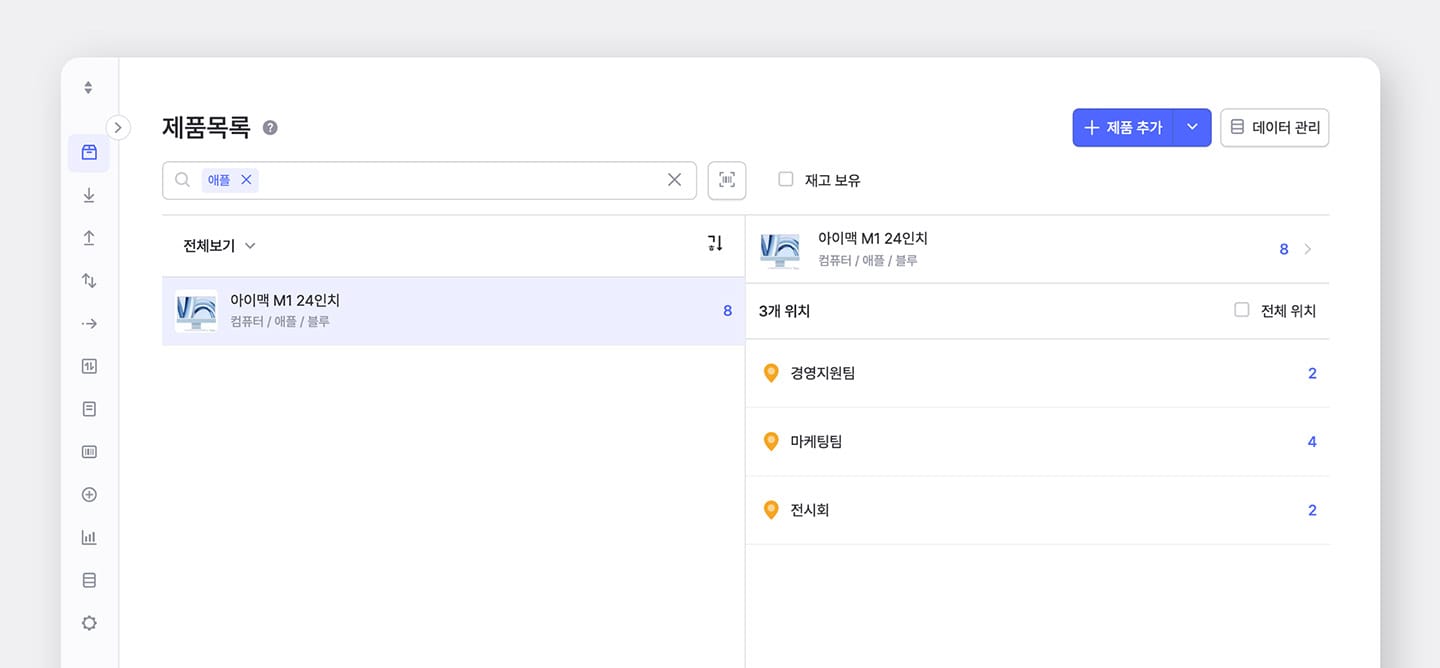Click the barcode scan button
1440x668 pixels.
[727, 180]
